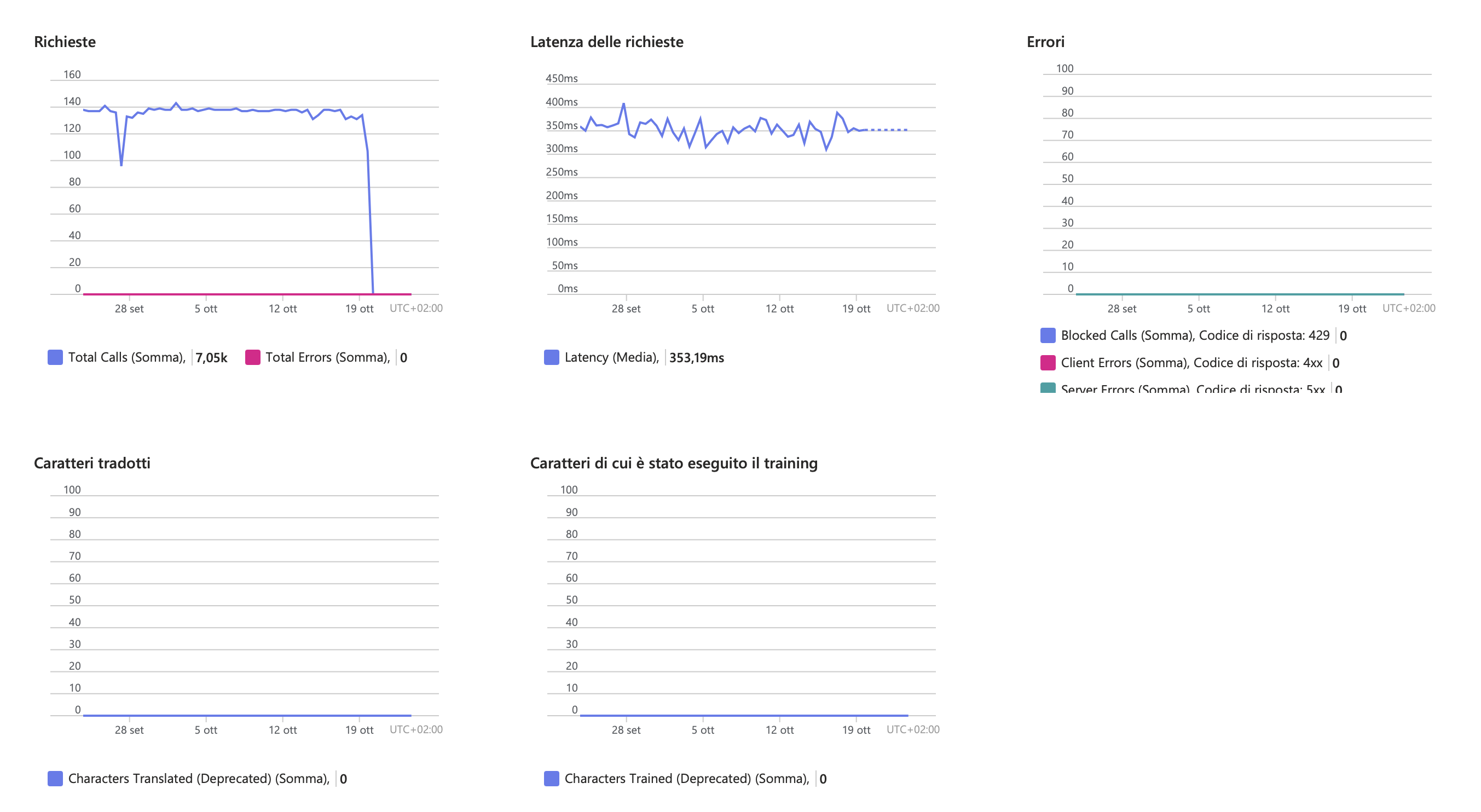Select the Richieste chart title
Screen dimensions: 1481x812
coord(65,42)
